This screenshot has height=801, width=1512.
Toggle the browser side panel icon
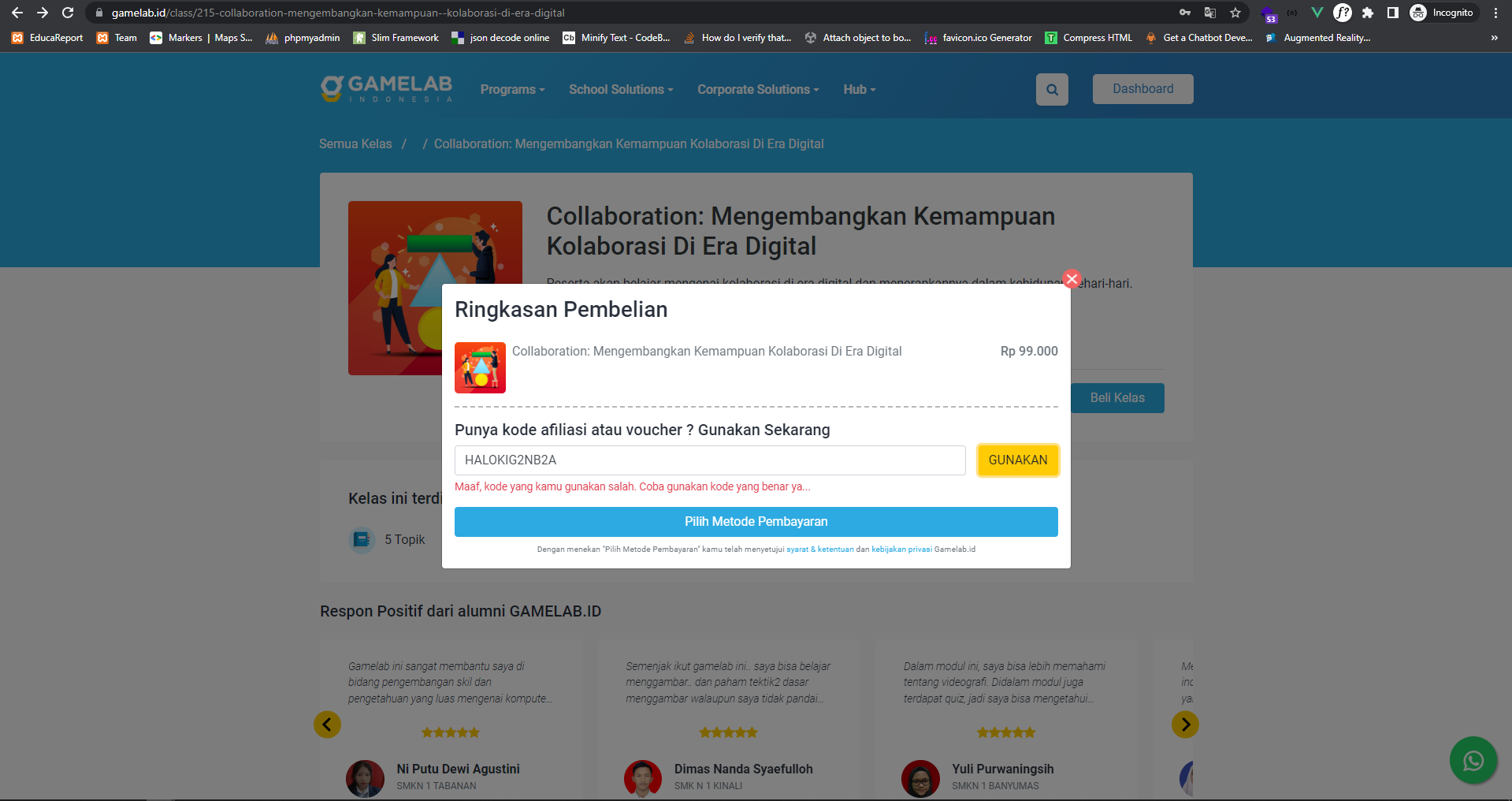point(1393,13)
